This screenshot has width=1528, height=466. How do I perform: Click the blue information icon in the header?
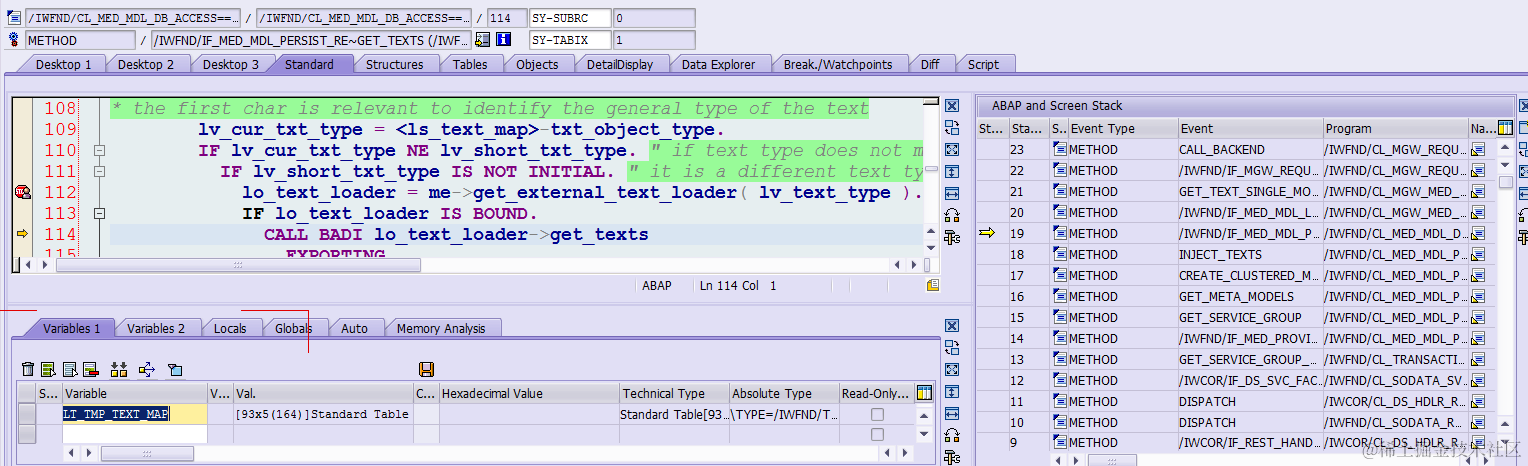tap(504, 40)
